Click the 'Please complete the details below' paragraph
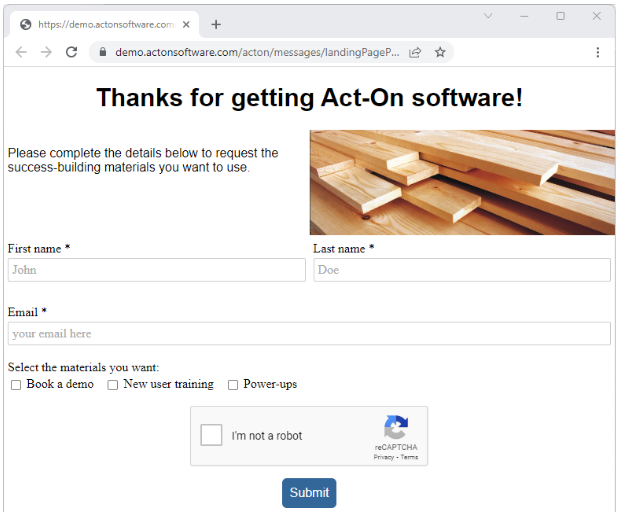 [143, 160]
